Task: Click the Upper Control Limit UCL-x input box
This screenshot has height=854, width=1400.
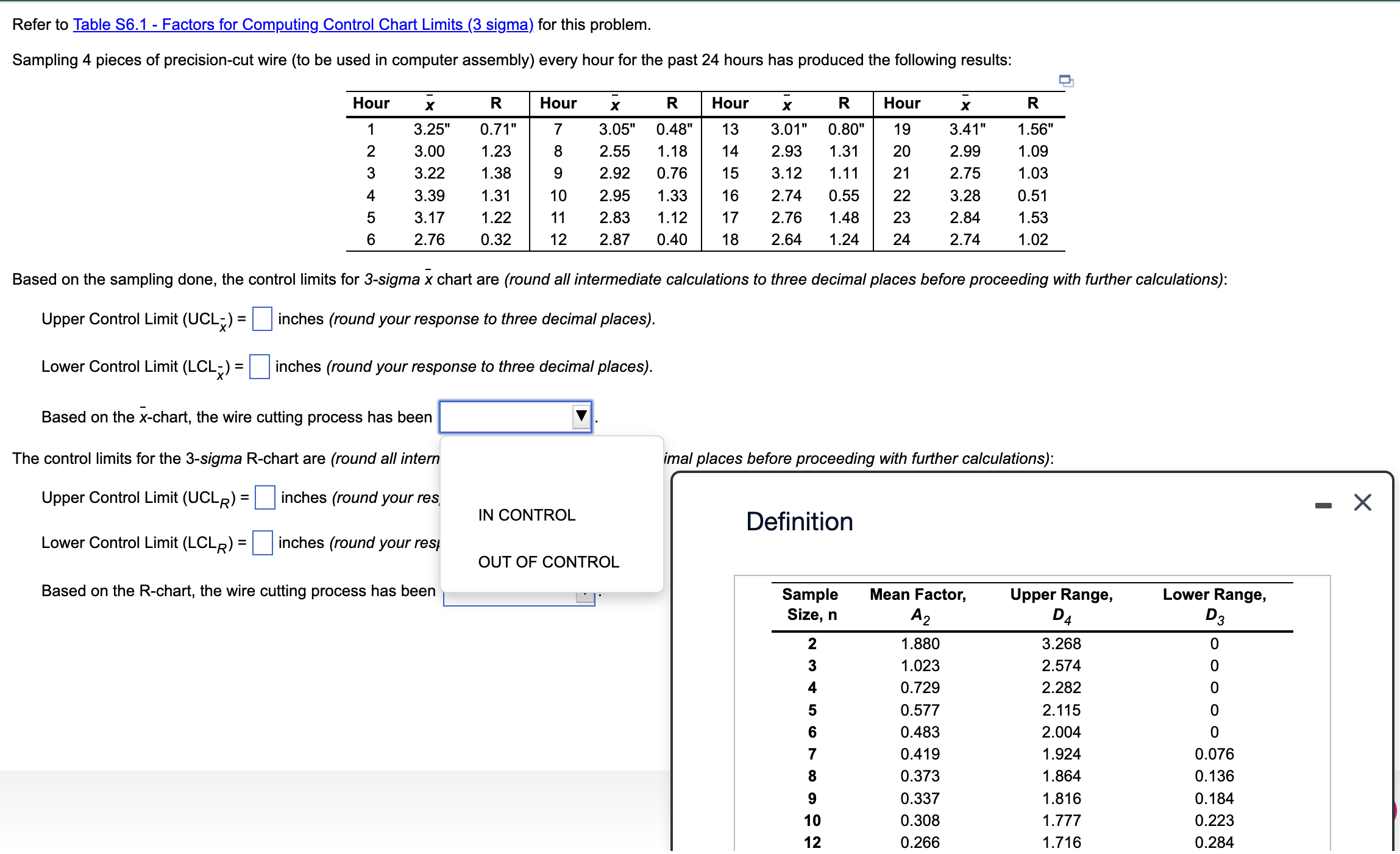Action: tap(261, 319)
